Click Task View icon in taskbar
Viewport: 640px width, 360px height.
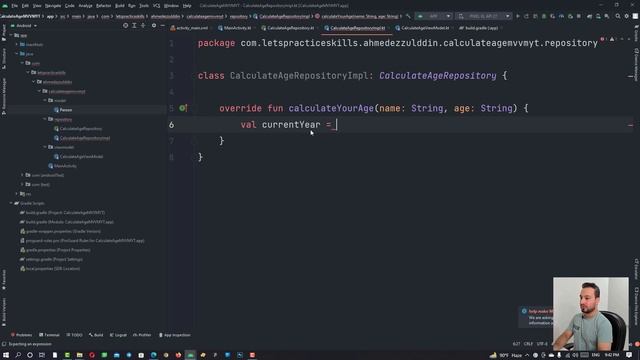click(42, 355)
